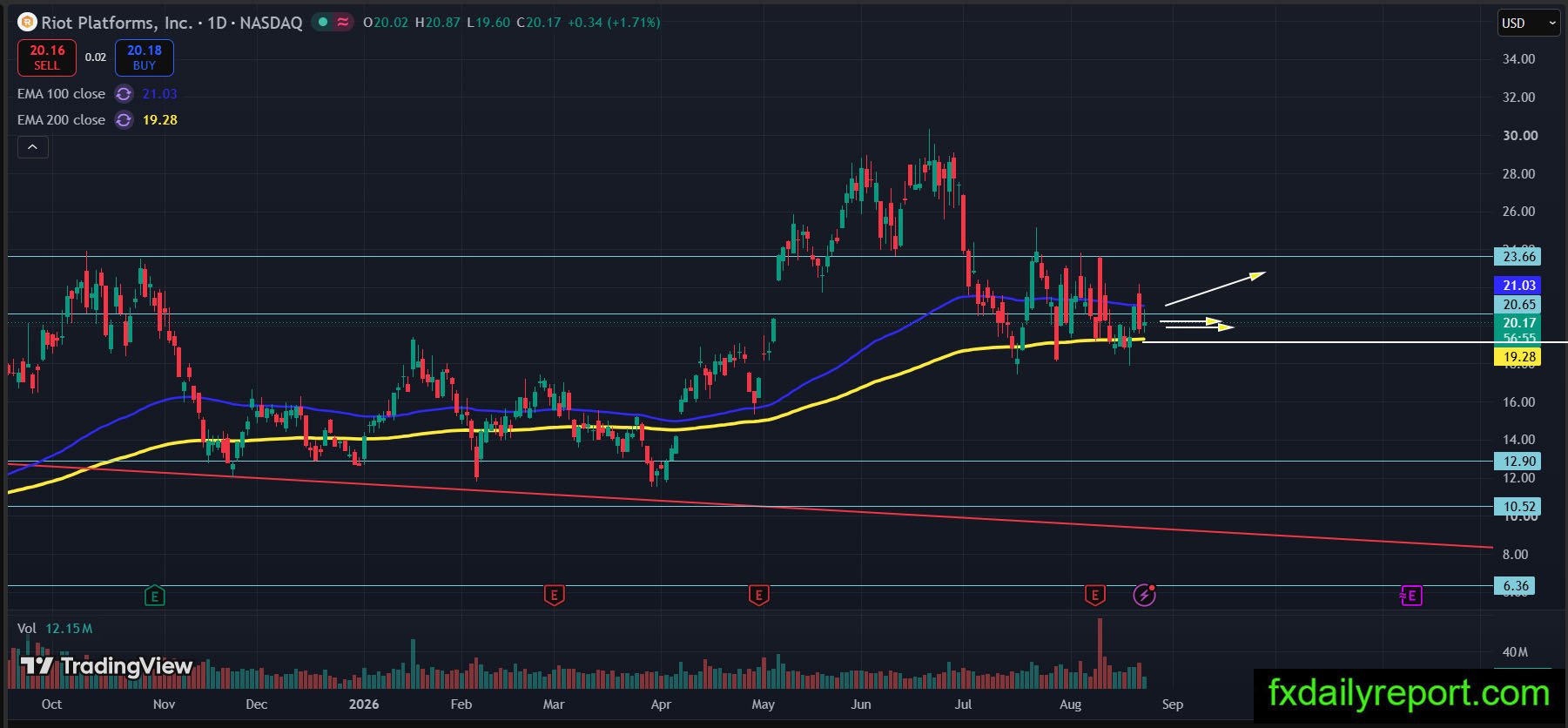
Task: Click the May label on time axis
Action: coord(763,704)
